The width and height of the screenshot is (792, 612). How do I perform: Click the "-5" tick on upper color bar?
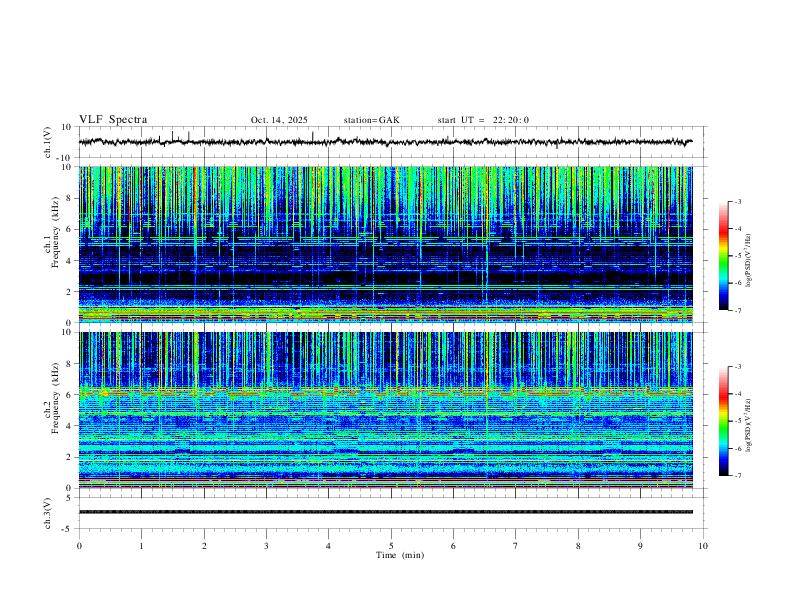coord(737,256)
